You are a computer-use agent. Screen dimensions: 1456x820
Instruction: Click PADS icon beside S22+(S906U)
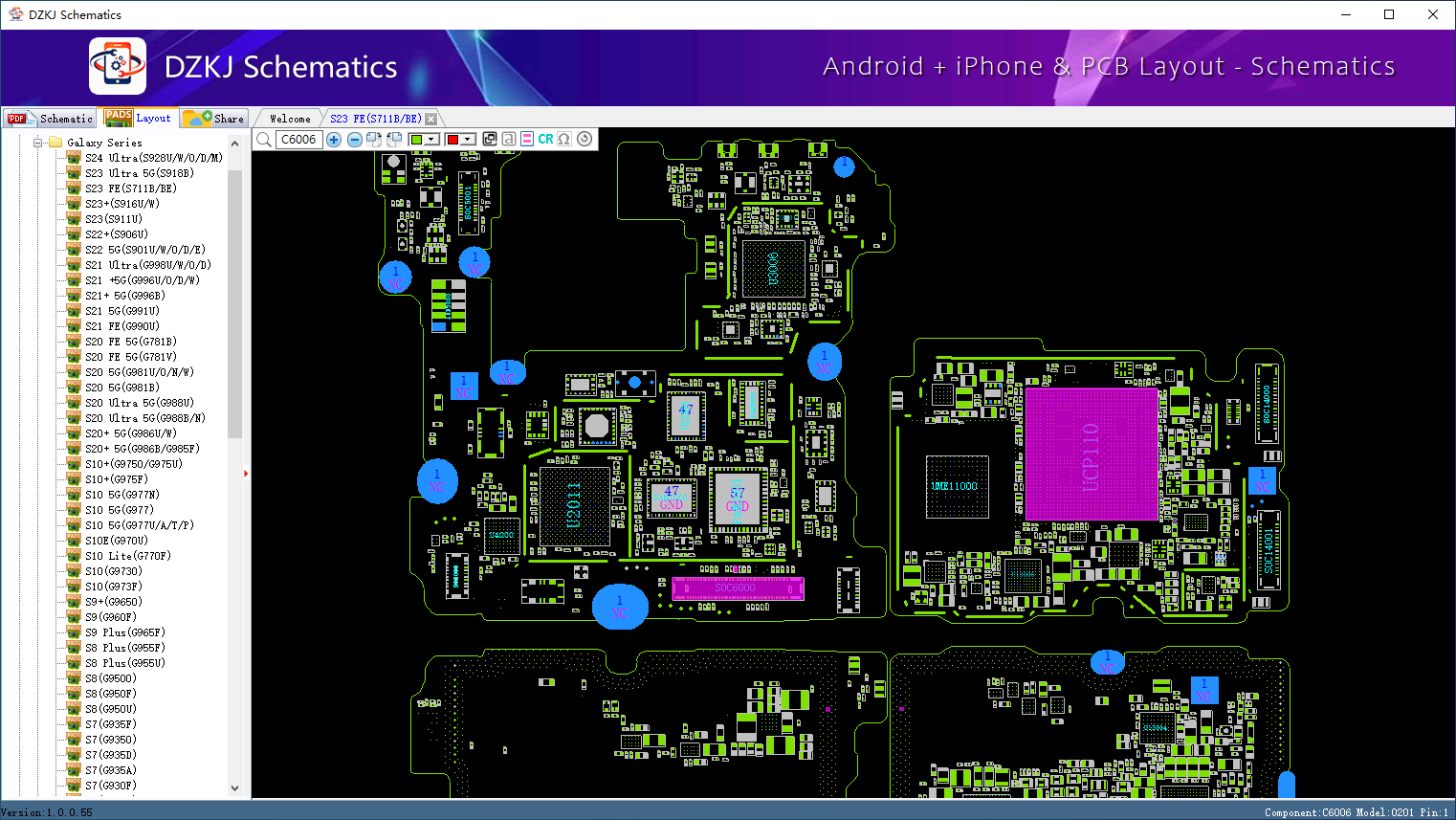[x=74, y=233]
